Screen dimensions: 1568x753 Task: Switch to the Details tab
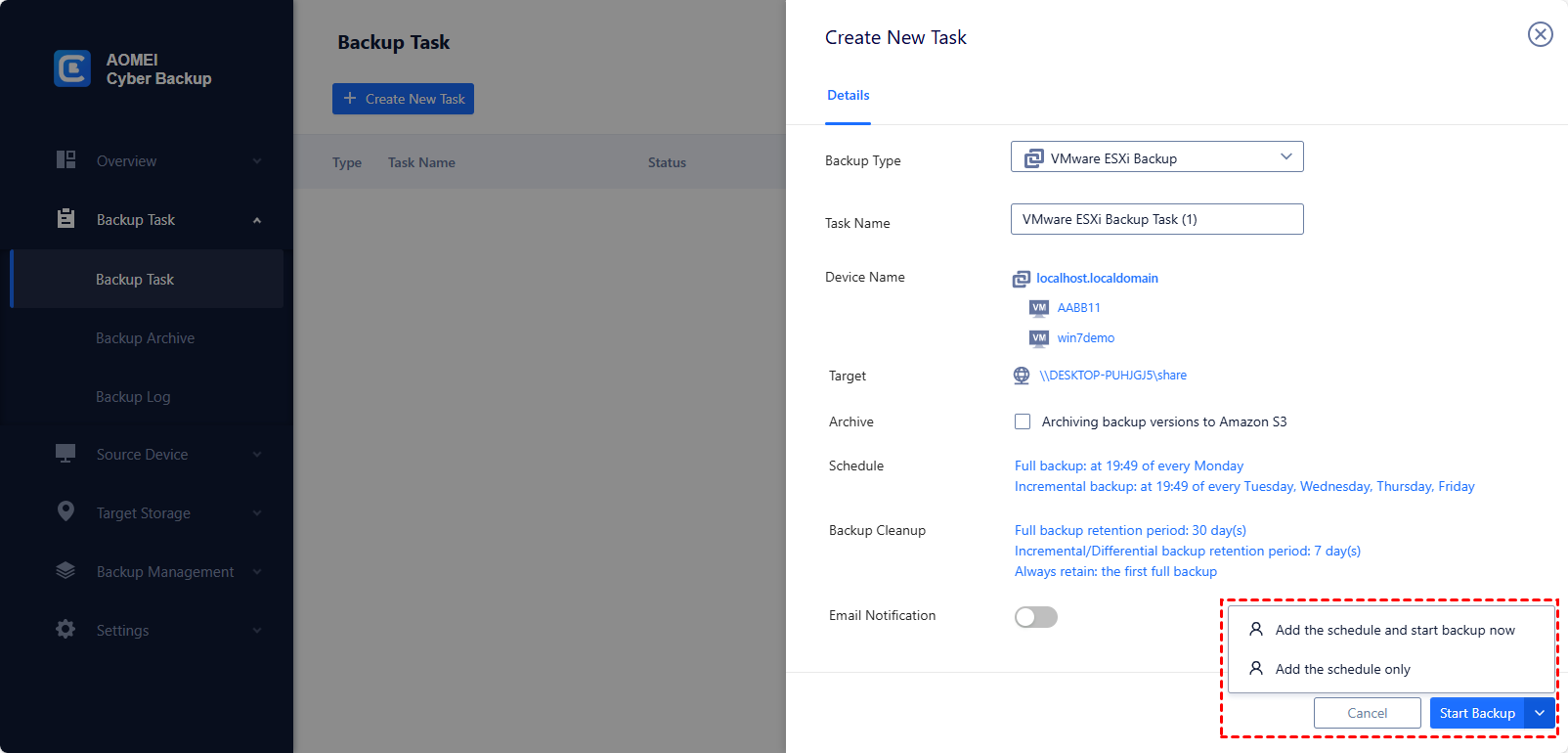pos(848,96)
